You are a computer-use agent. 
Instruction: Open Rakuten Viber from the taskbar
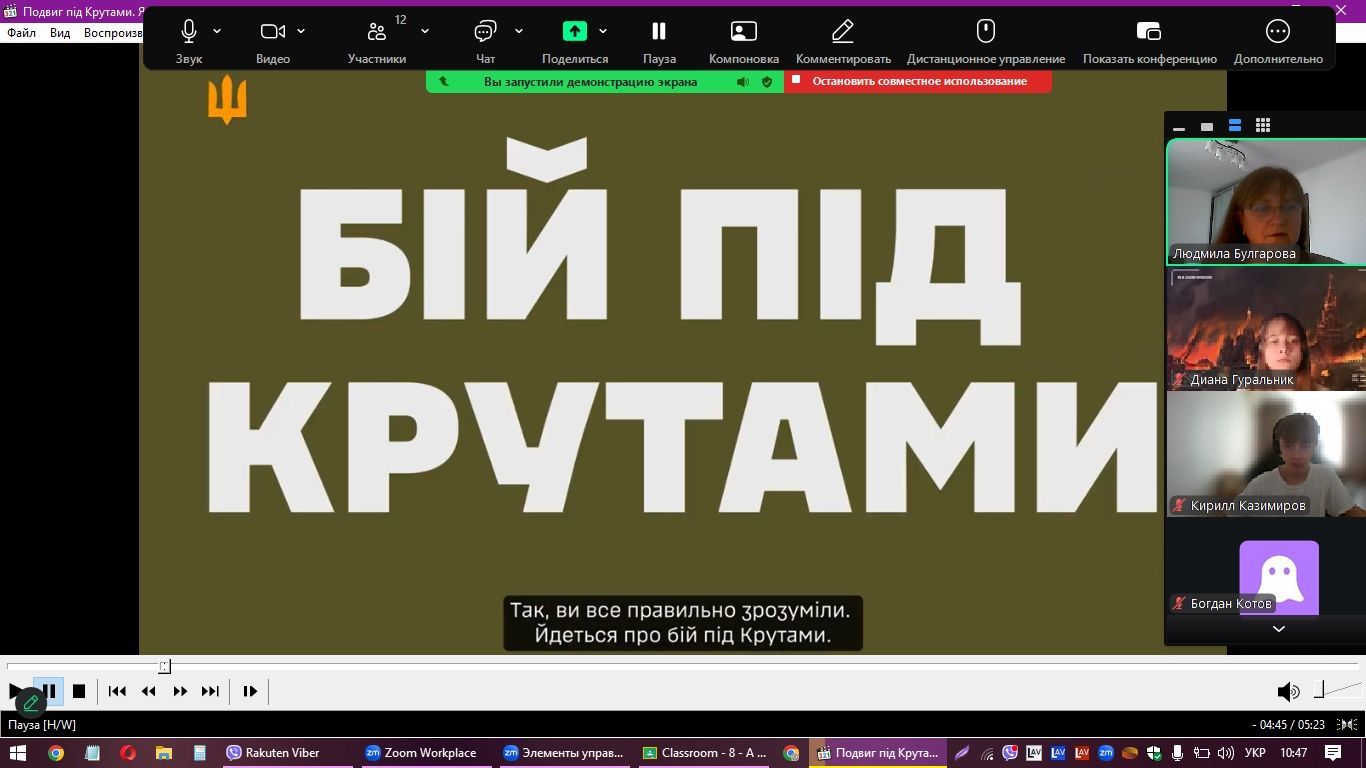273,753
